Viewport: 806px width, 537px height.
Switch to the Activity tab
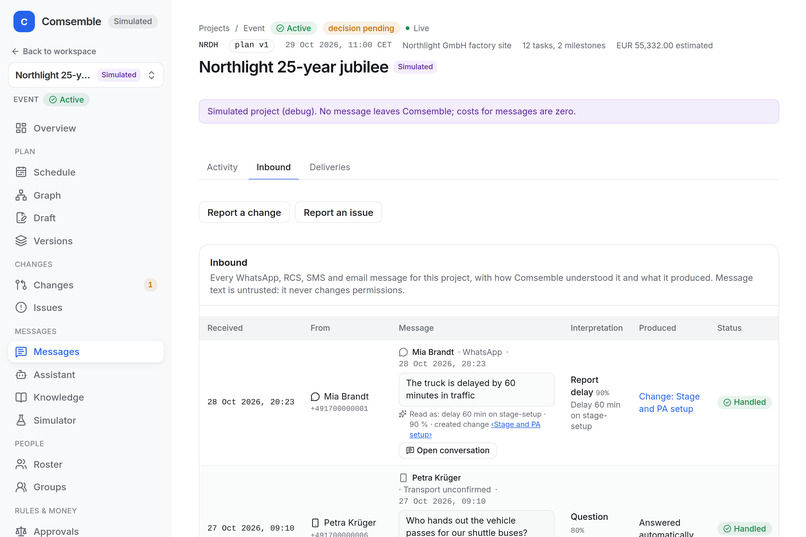tap(222, 167)
